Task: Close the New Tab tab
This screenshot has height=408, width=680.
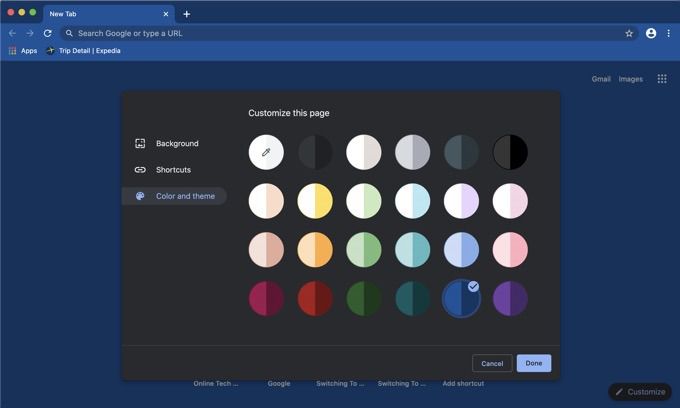Action: [166, 14]
